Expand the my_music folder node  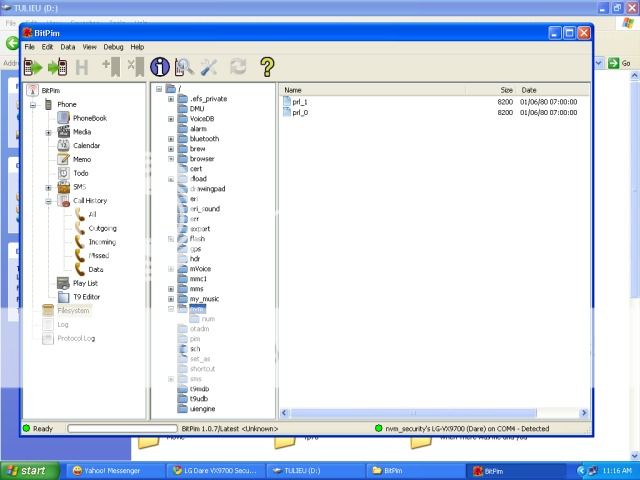click(171, 299)
